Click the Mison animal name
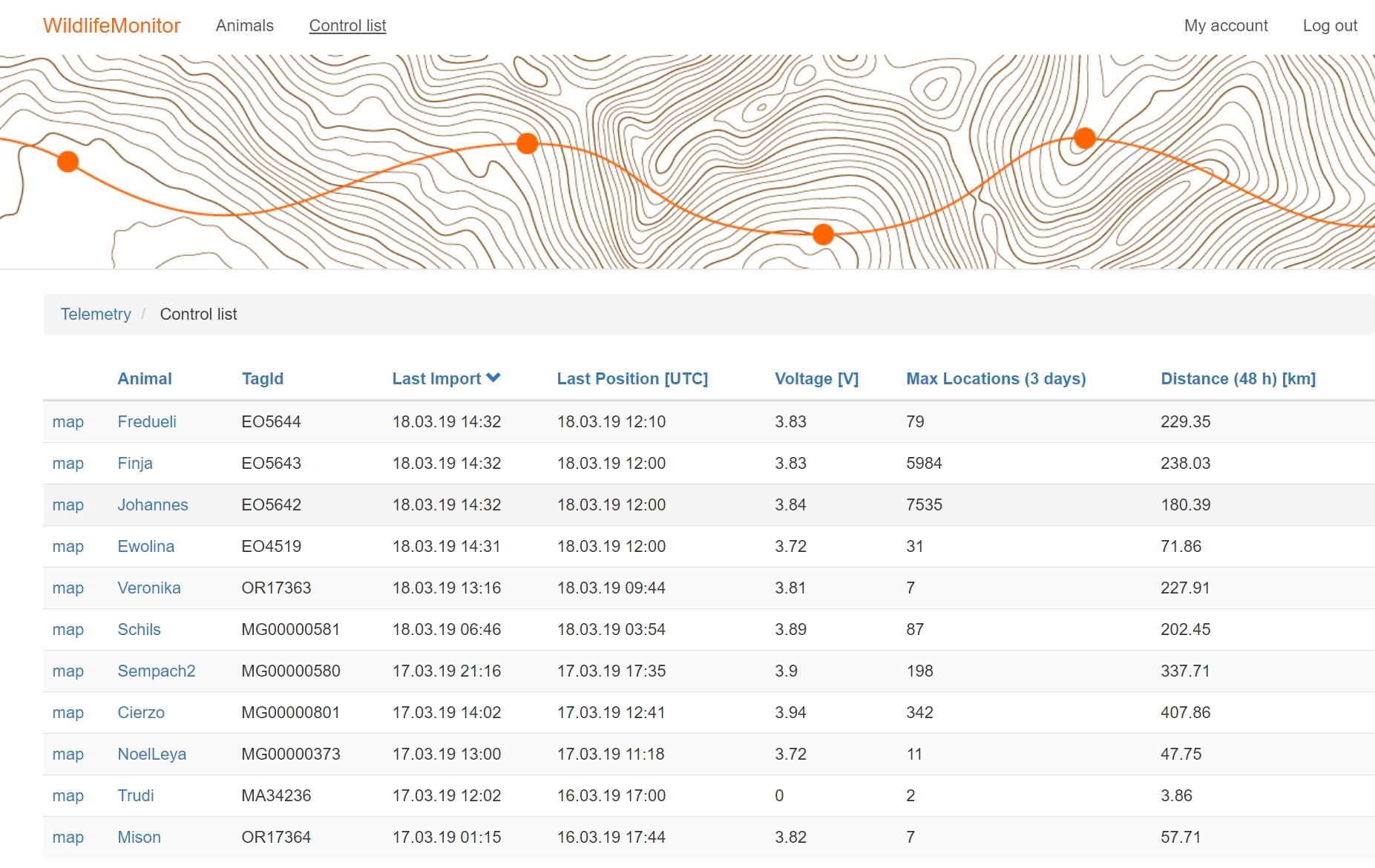Viewport: 1375px width, 868px height. click(139, 838)
